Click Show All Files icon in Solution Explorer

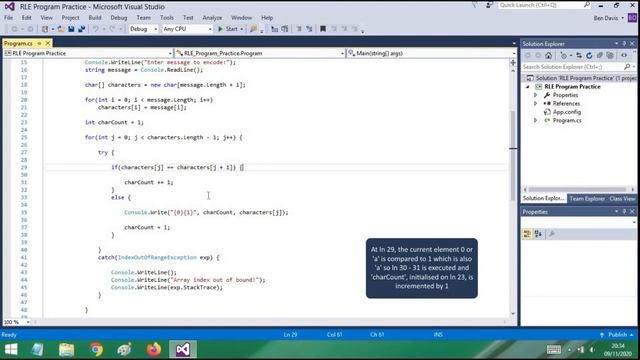(x=610, y=56)
